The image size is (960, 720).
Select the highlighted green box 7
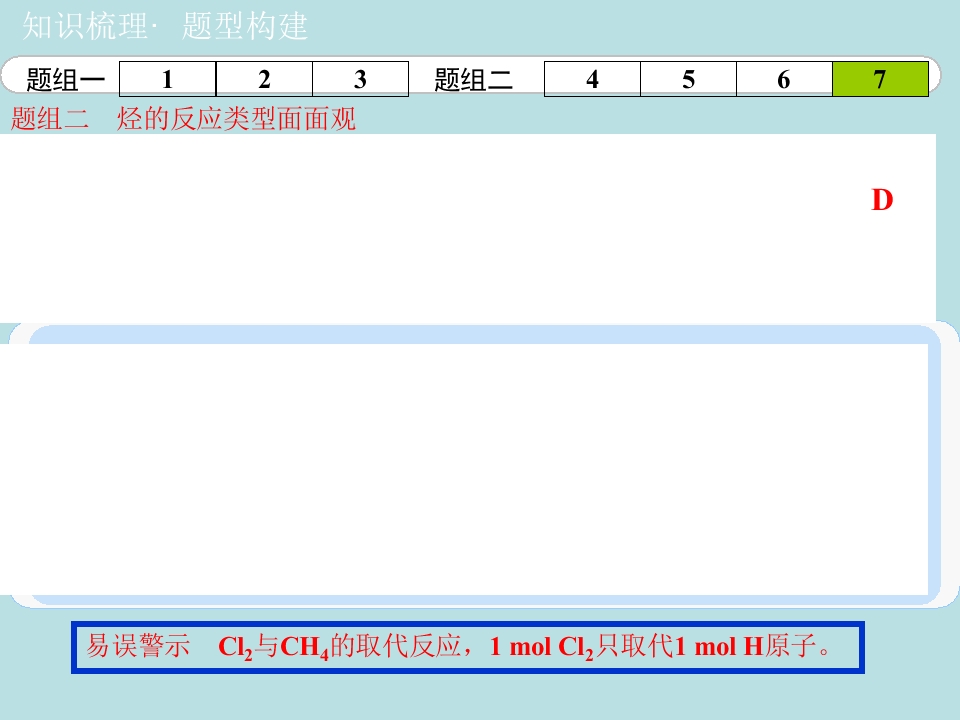point(880,79)
